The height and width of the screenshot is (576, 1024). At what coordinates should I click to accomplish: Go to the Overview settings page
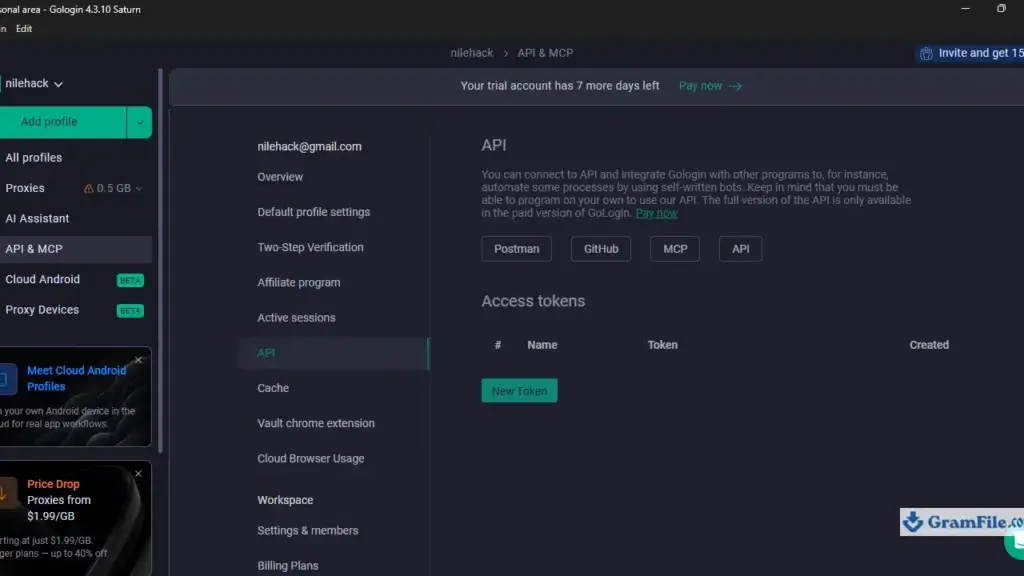[280, 177]
